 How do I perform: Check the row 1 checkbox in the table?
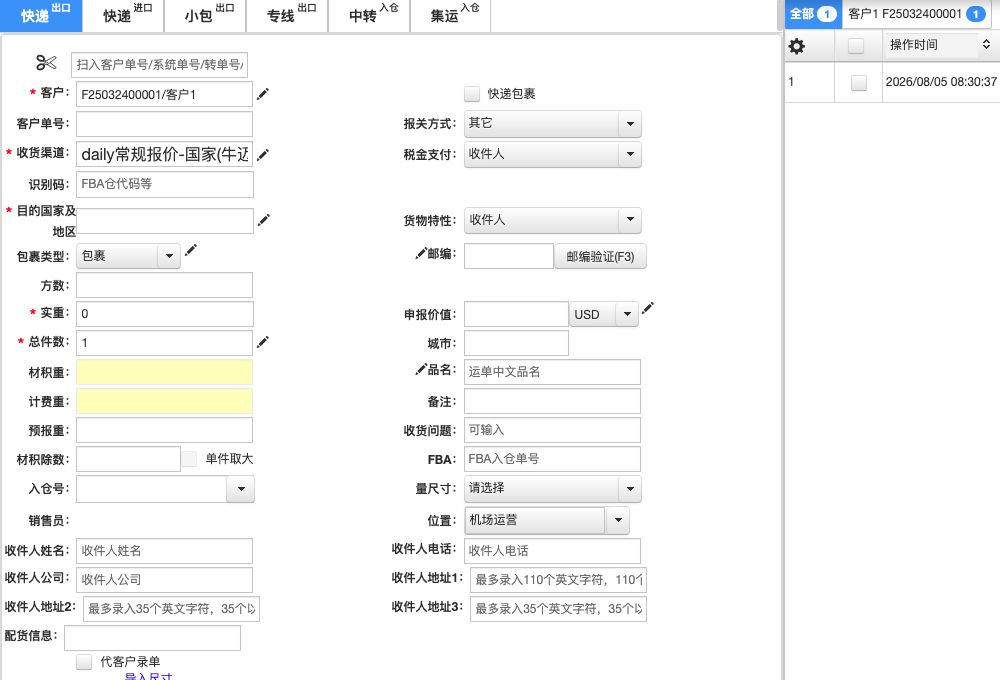(859, 82)
